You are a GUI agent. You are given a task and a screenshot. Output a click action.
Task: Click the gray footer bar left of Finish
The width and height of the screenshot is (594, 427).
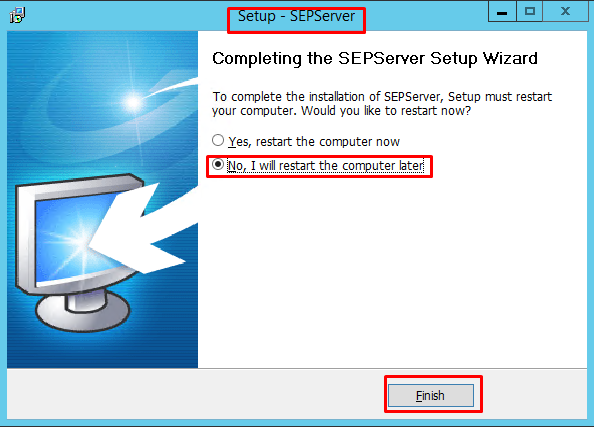click(195, 394)
